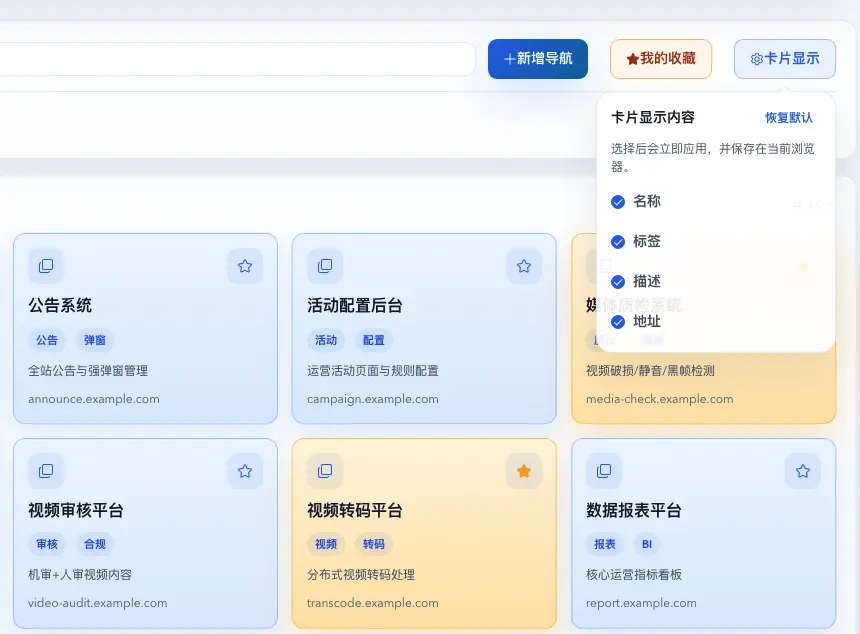Open 我的收藏 favorites
Screen dimensions: 860x634
pyautogui.click(x=661, y=59)
